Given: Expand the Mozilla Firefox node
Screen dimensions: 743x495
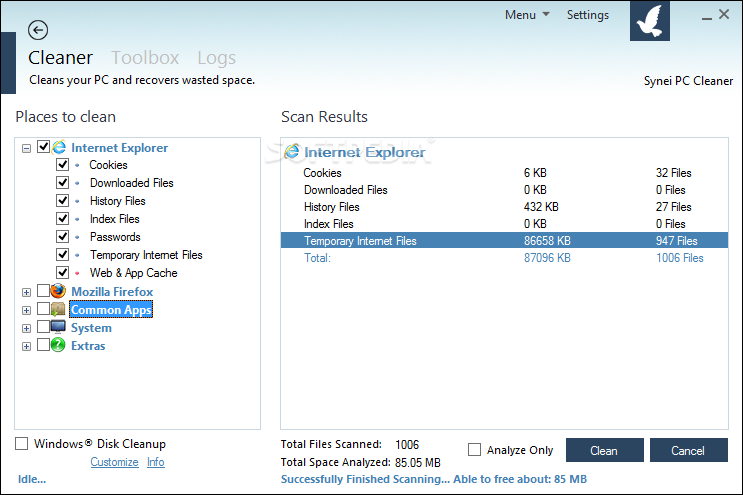Looking at the screenshot, I should pyautogui.click(x=27, y=292).
